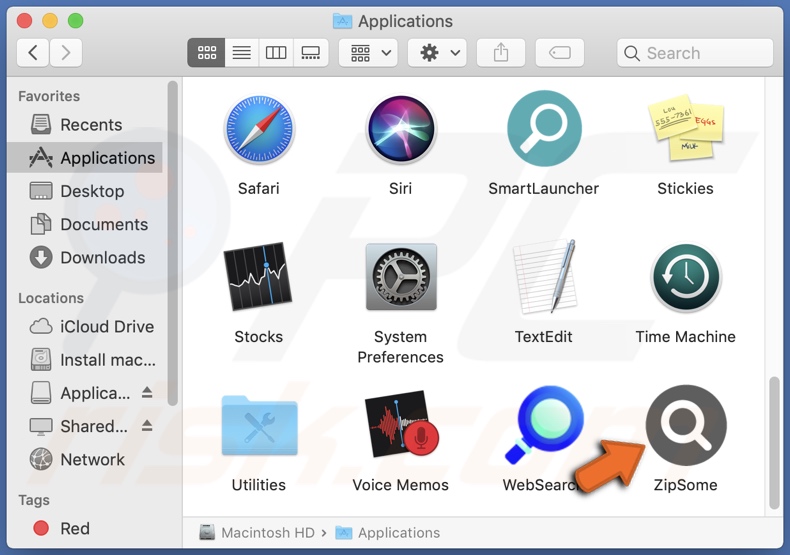Eject the Shared volume in sidebar
Image resolution: width=790 pixels, height=555 pixels.
click(x=147, y=426)
